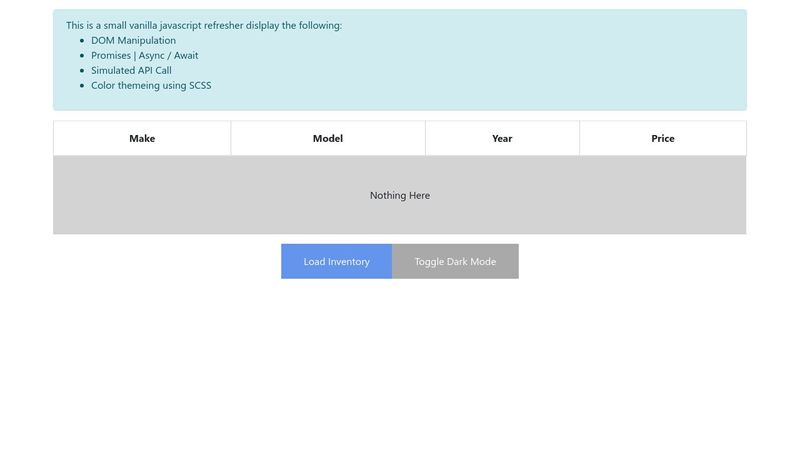Click the bullet before Simulated API Call
Image resolution: width=800 pixels, height=450 pixels.
[81, 71]
